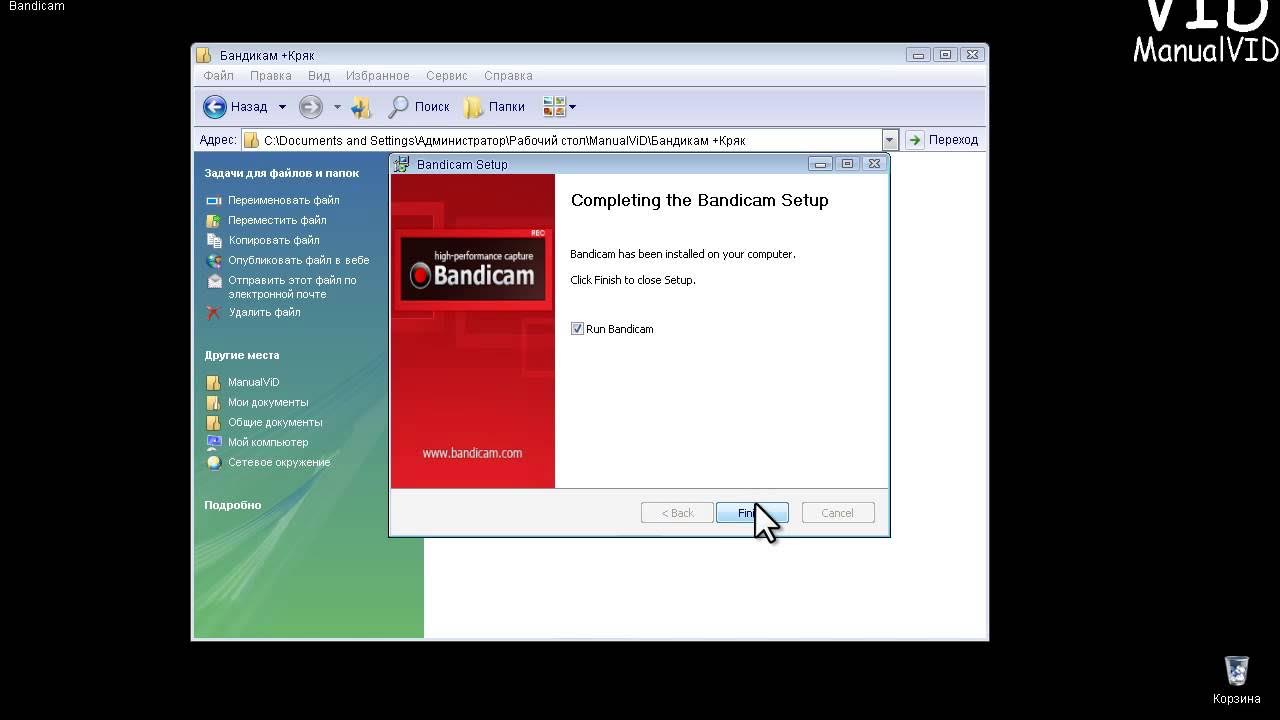Click the Сетевое окружение network icon
Image resolution: width=1280 pixels, height=720 pixels.
click(213, 462)
